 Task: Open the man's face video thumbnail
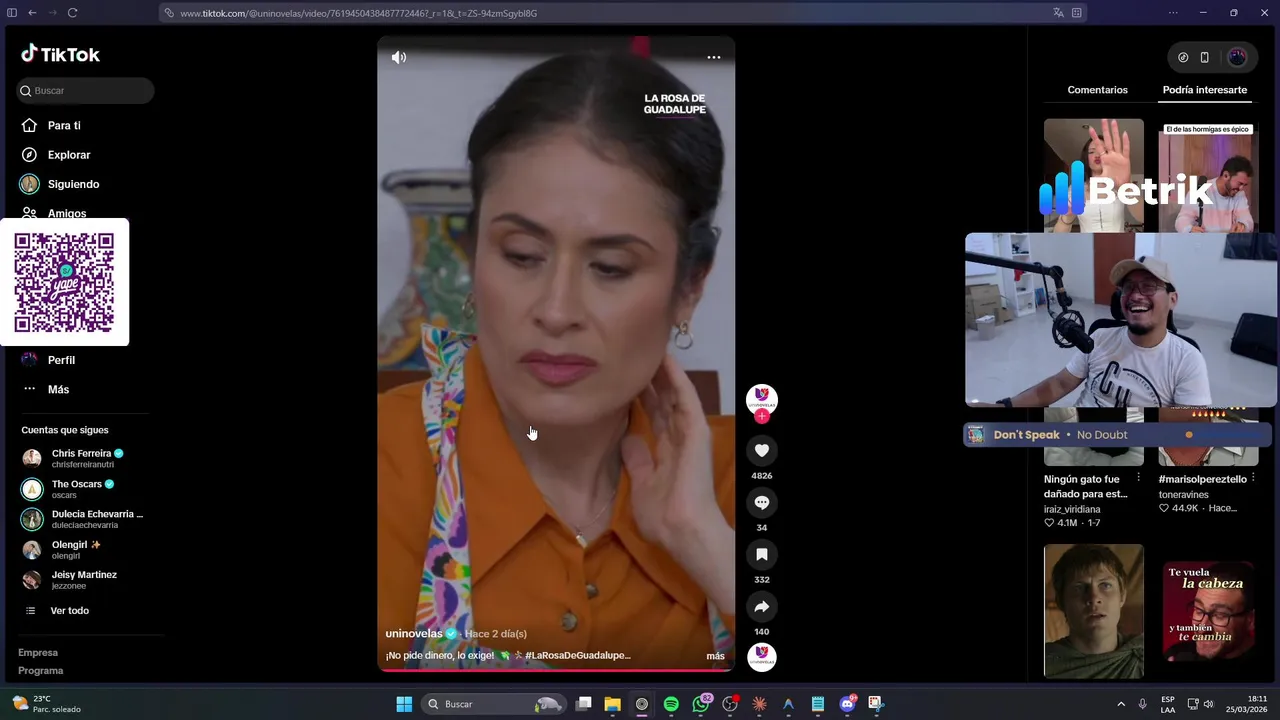[x=1093, y=611]
